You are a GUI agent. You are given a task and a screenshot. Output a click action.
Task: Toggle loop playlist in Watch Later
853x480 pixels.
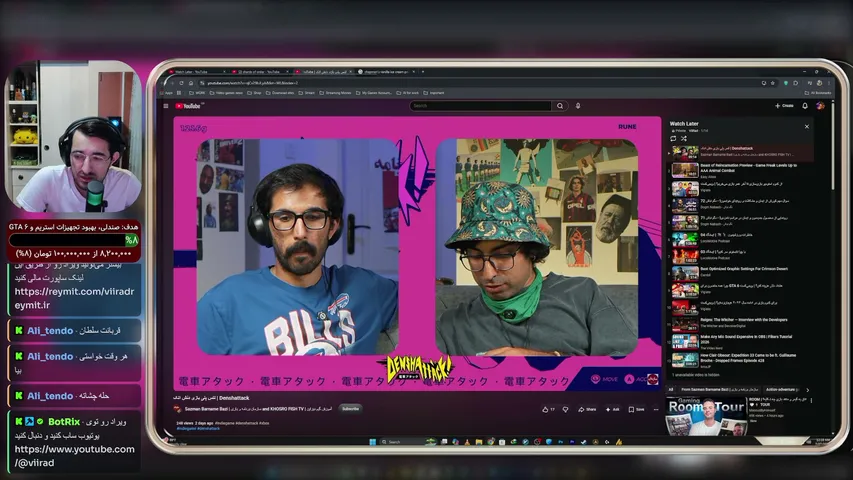(673, 139)
